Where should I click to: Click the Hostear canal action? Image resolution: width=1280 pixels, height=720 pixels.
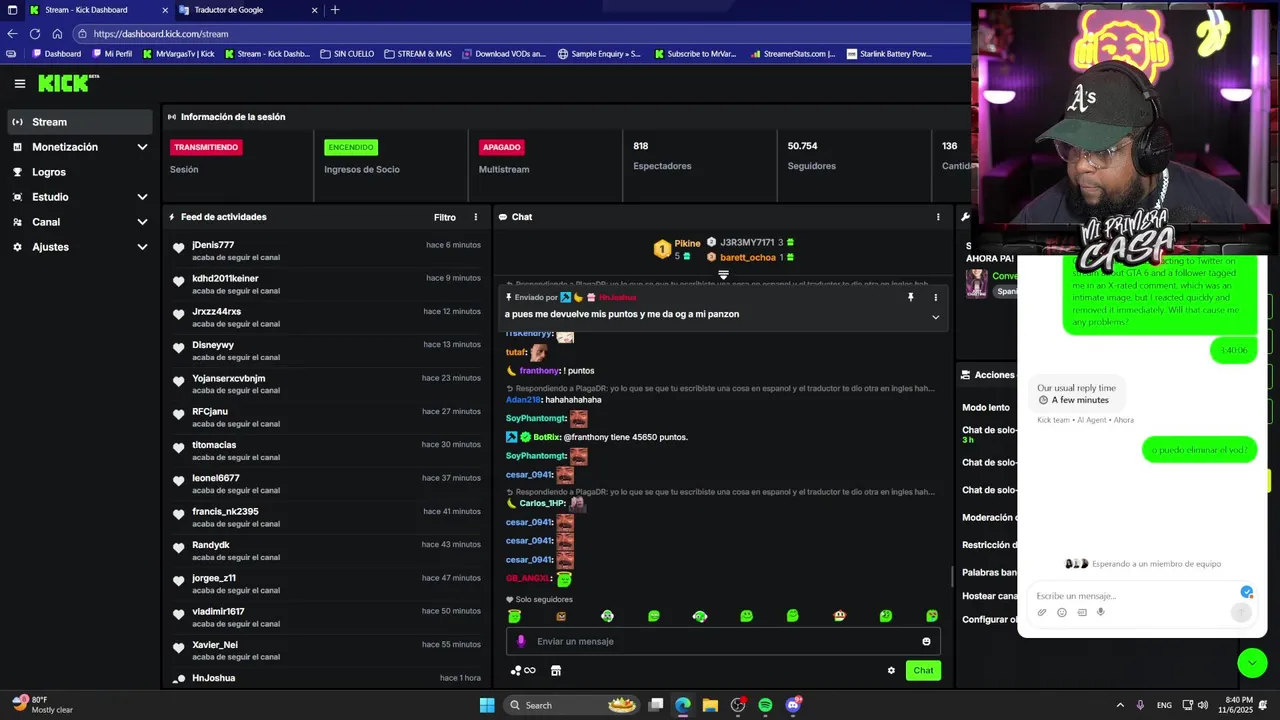[989, 596]
